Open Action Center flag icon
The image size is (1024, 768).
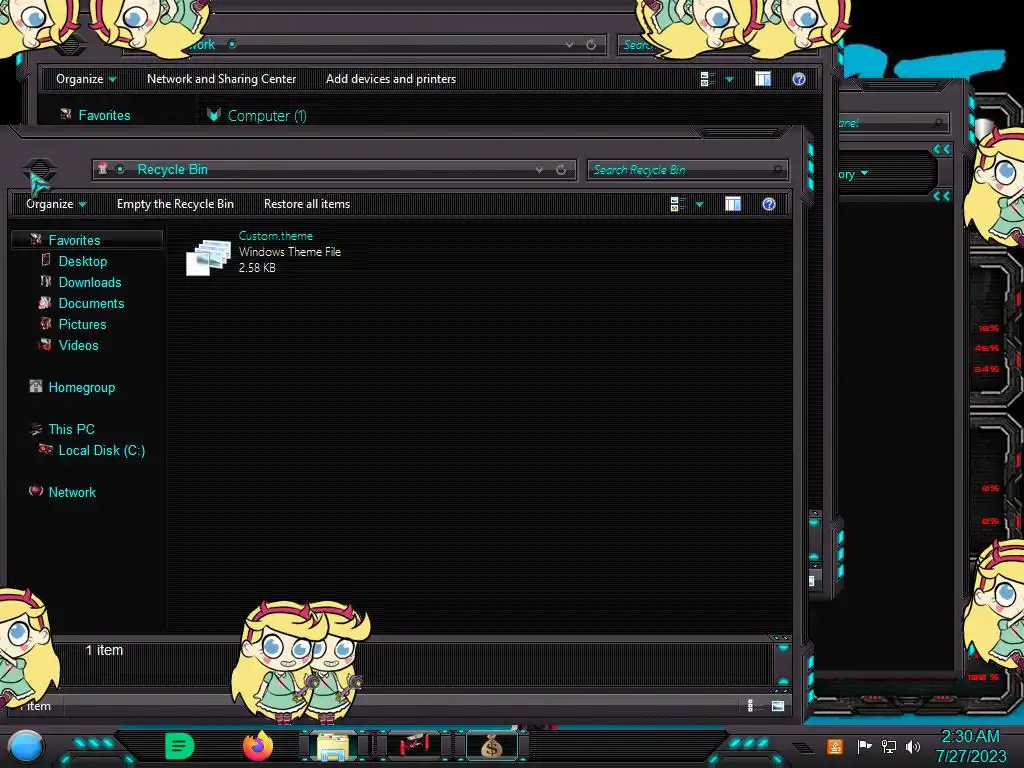point(864,746)
